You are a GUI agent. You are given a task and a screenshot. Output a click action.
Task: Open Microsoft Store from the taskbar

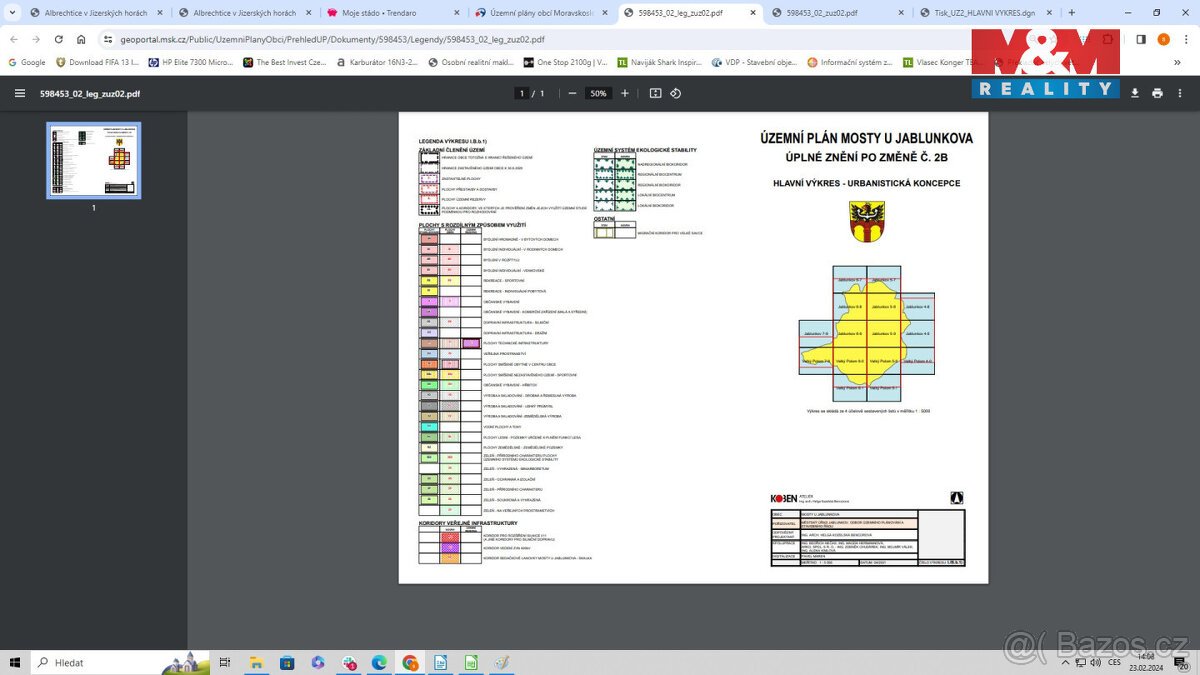point(287,662)
